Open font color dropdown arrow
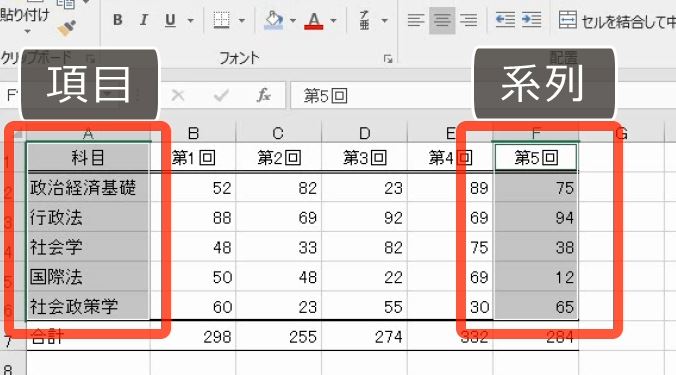This screenshot has height=375, width=676. tap(333, 20)
